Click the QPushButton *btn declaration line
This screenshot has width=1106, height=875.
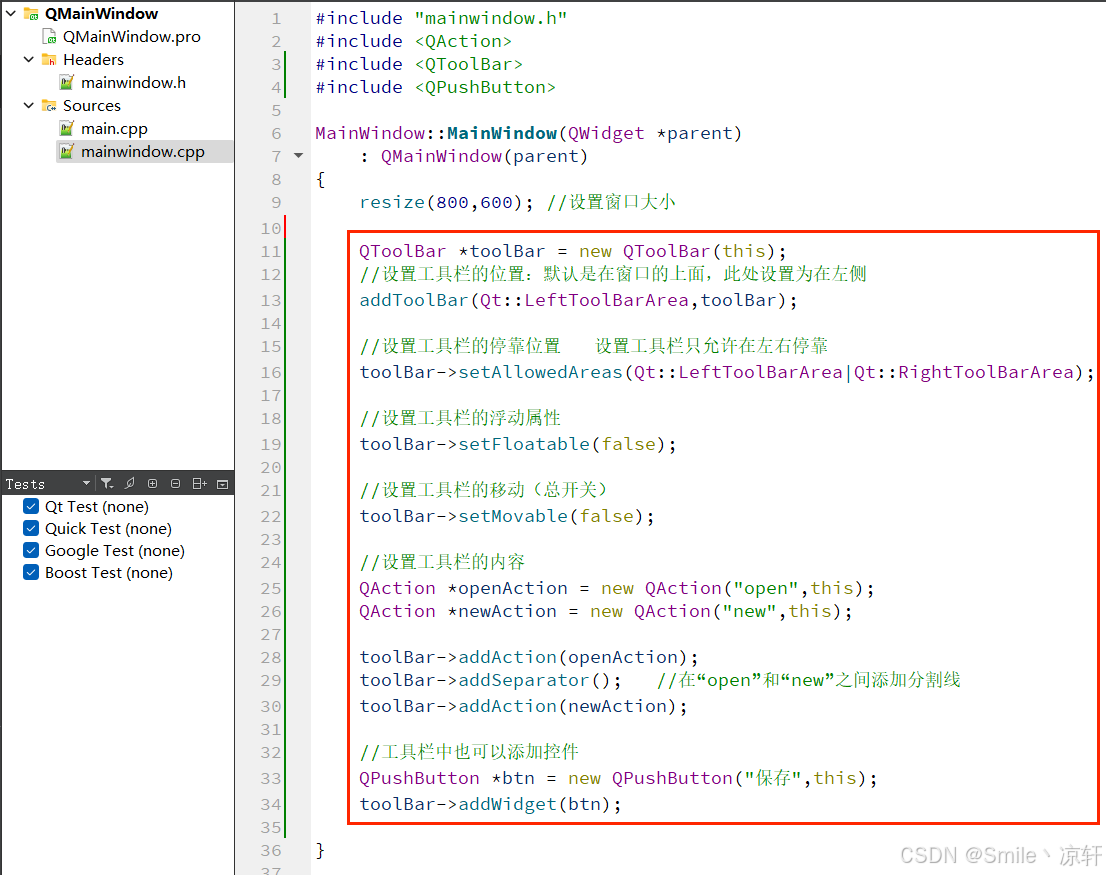[x=619, y=778]
